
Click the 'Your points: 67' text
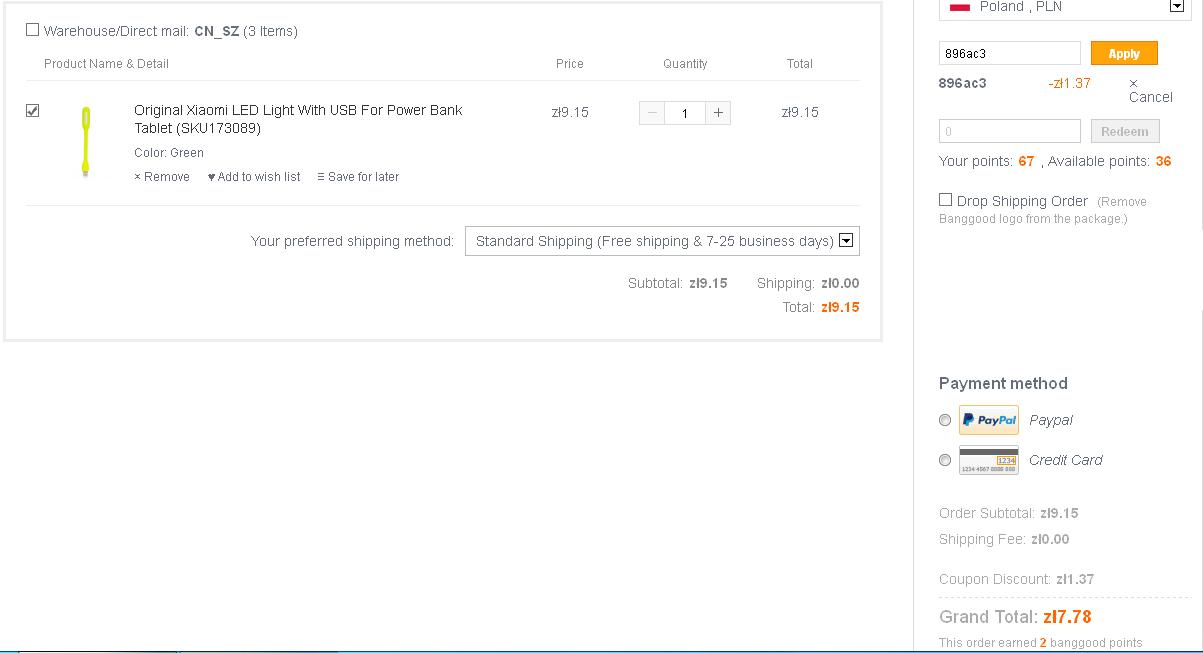(x=986, y=161)
